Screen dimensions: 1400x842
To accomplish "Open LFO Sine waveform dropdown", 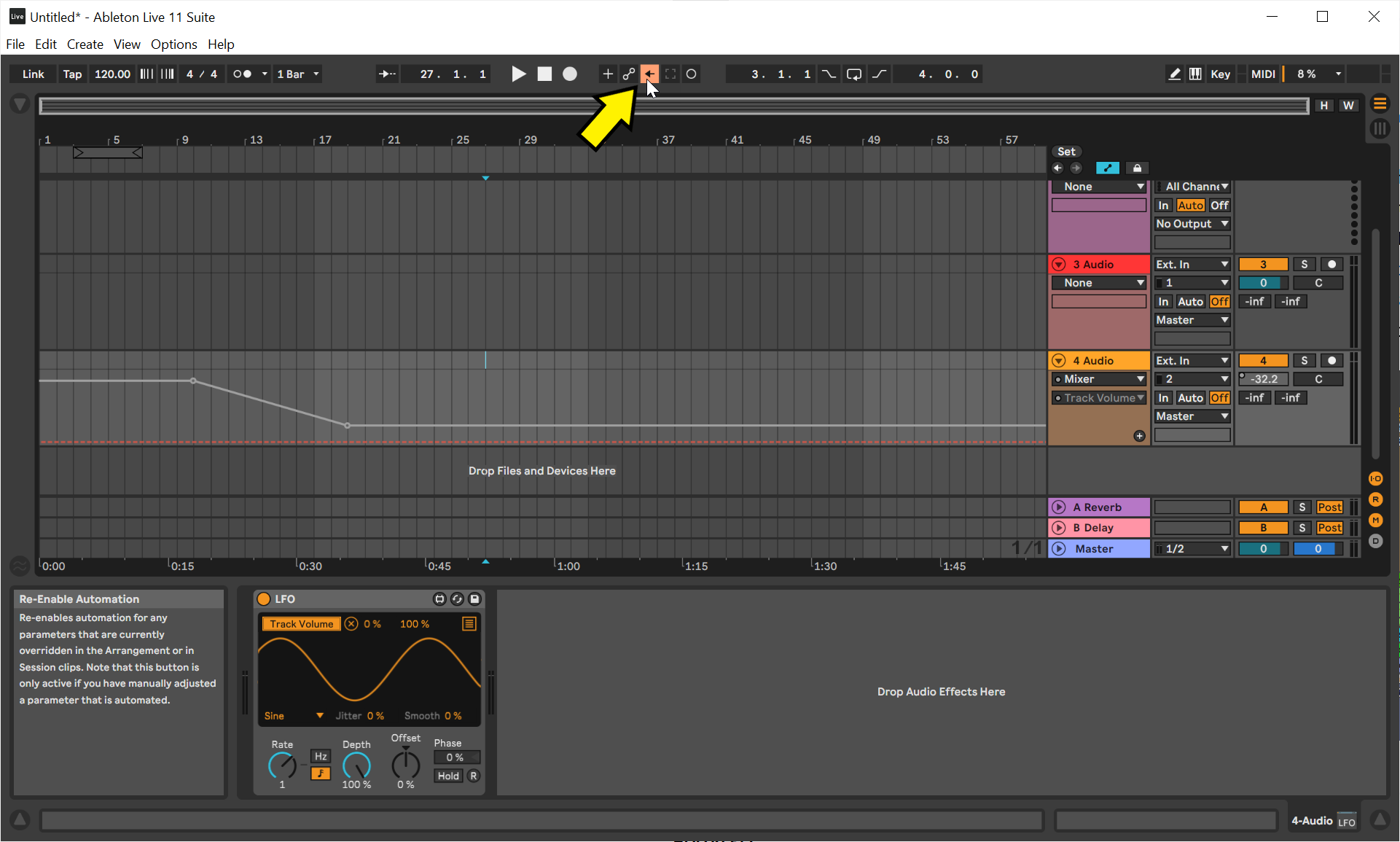I will (x=294, y=716).
